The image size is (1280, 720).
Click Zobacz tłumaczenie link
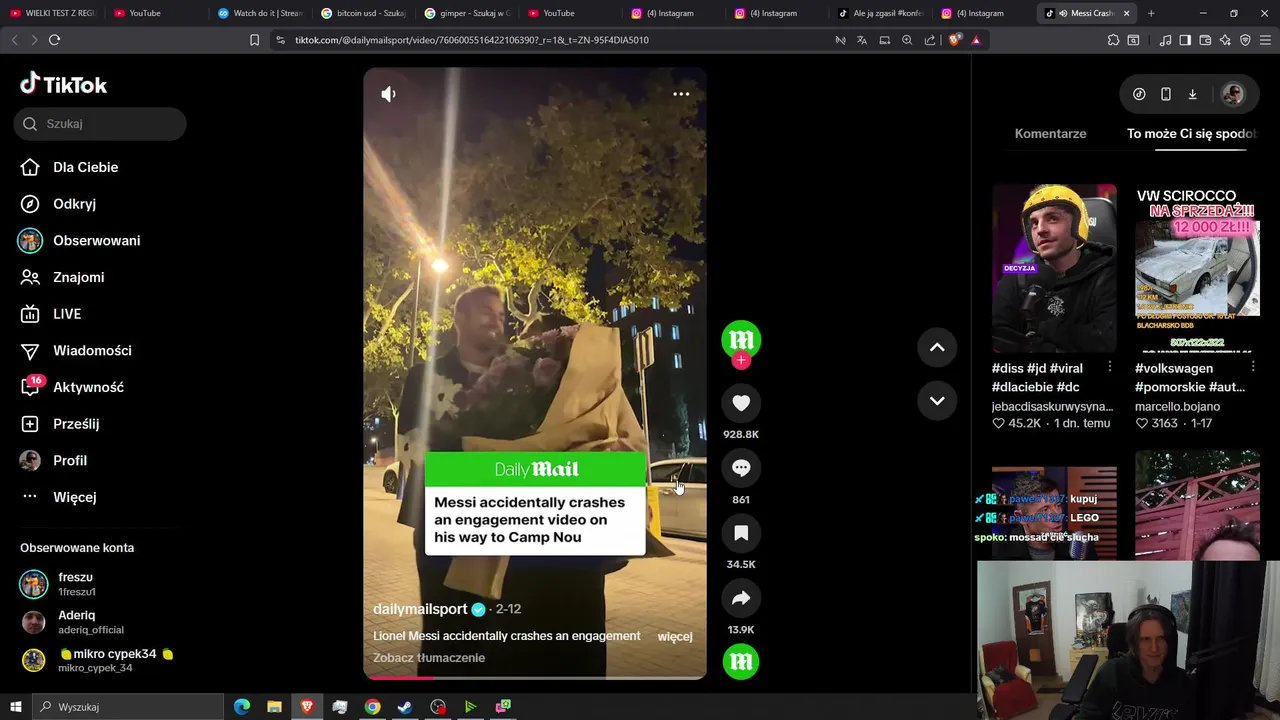(x=429, y=658)
